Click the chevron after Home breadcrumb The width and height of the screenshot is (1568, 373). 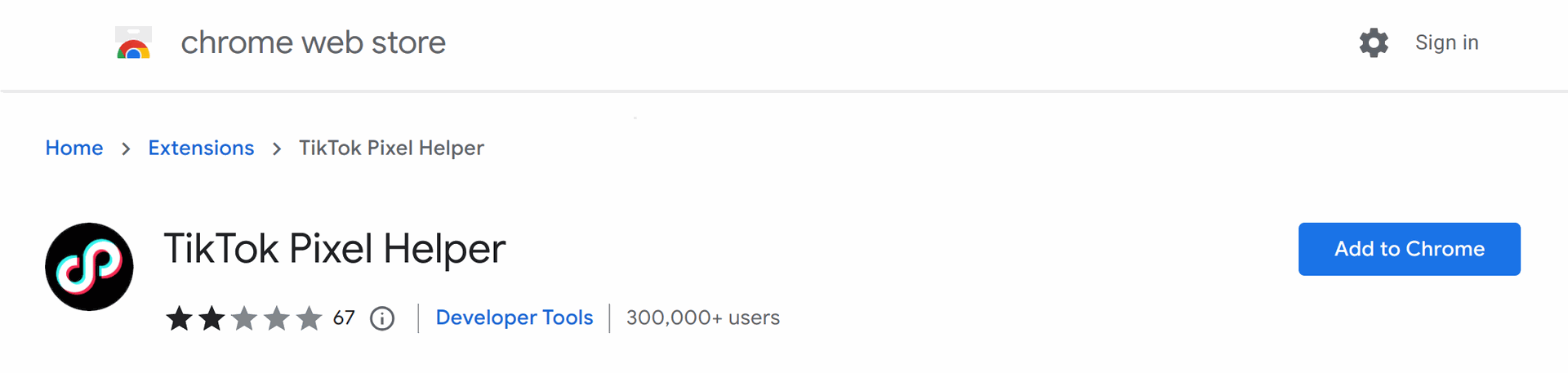(x=126, y=149)
